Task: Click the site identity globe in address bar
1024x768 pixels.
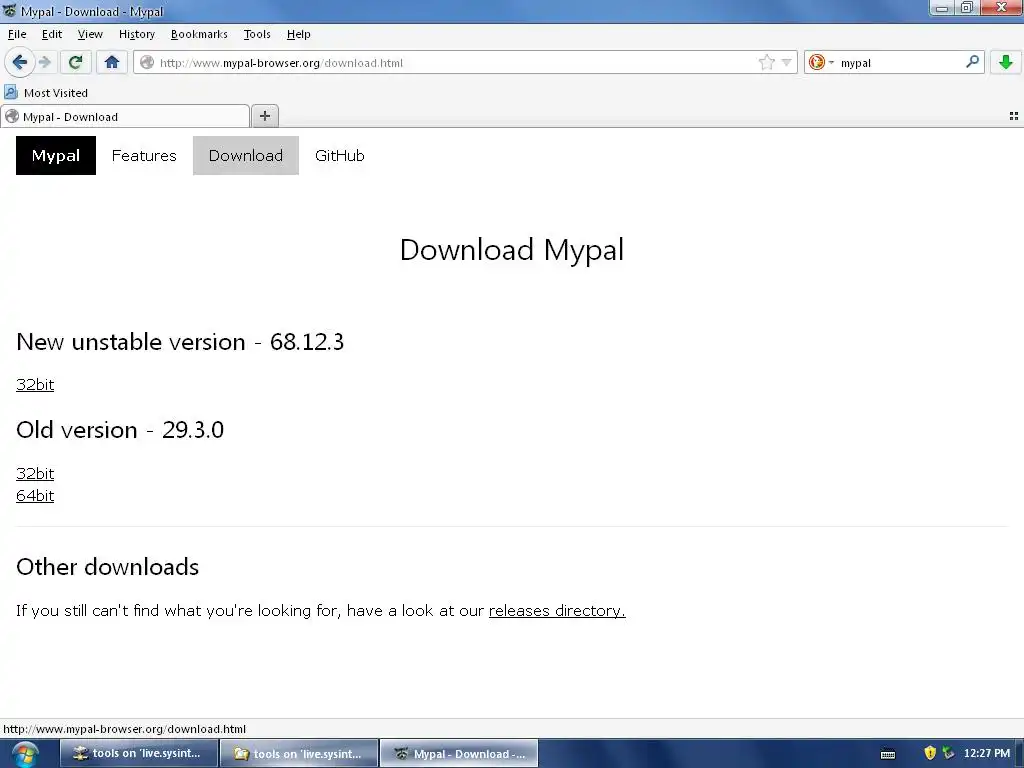Action: (147, 63)
